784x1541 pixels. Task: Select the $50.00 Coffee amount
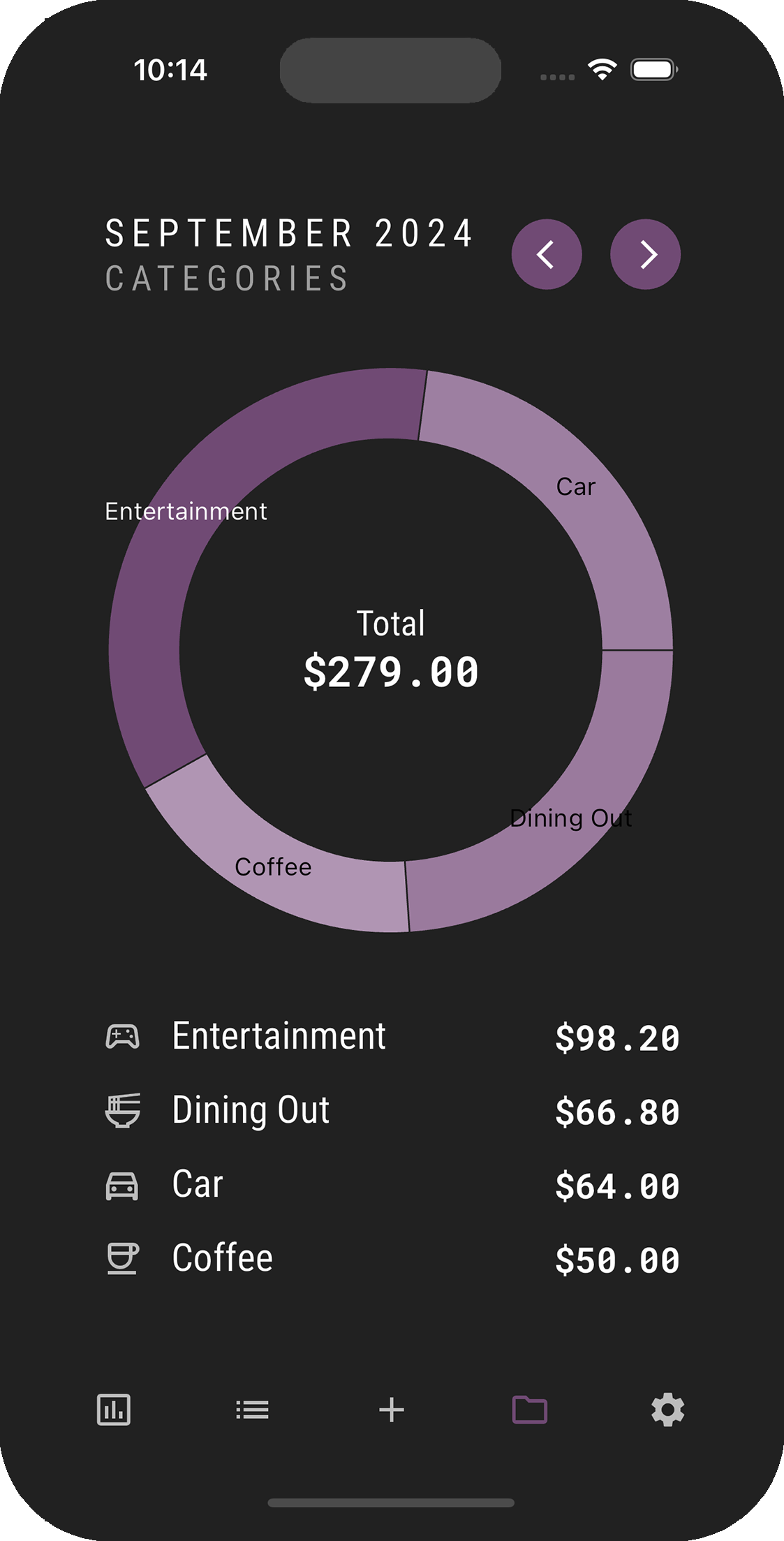617,1260
